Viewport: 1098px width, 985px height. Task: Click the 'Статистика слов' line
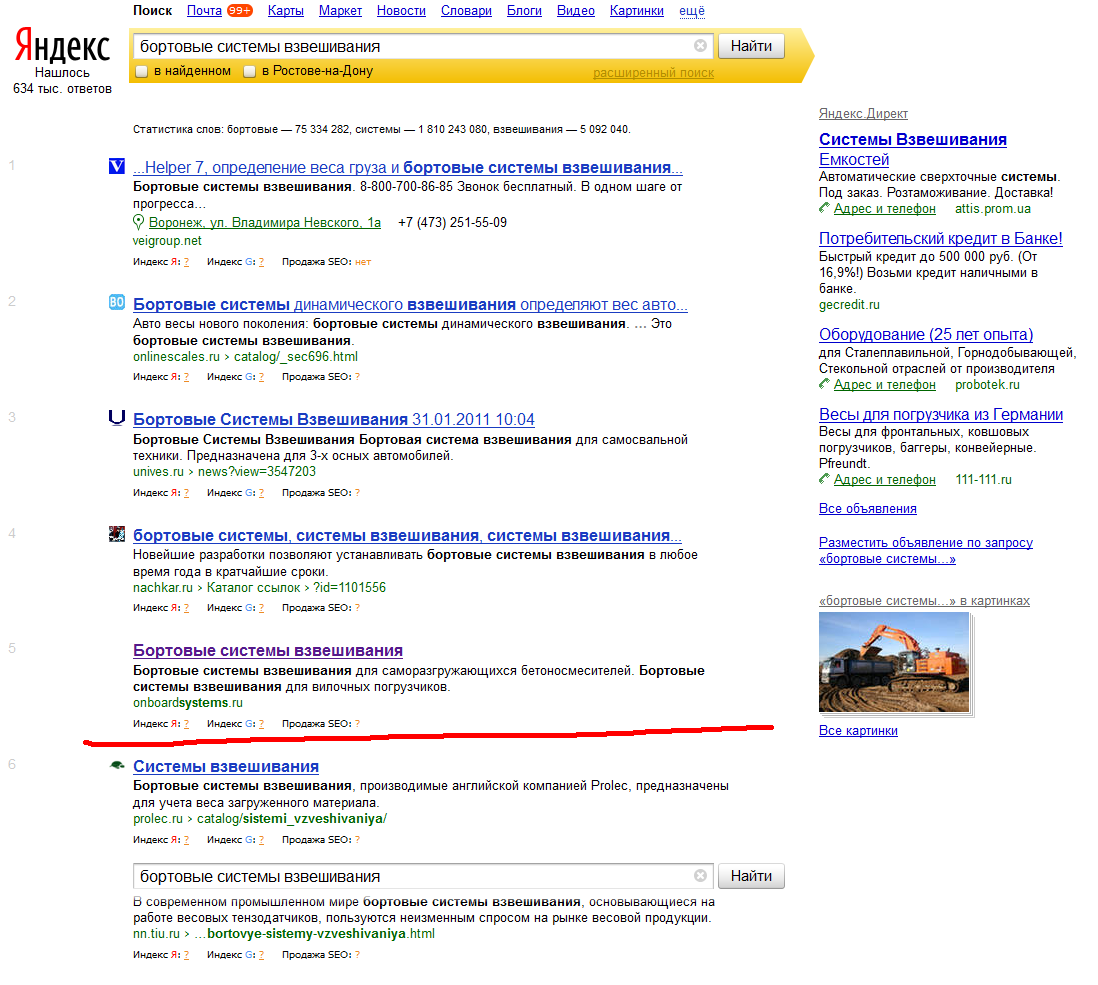click(382, 130)
